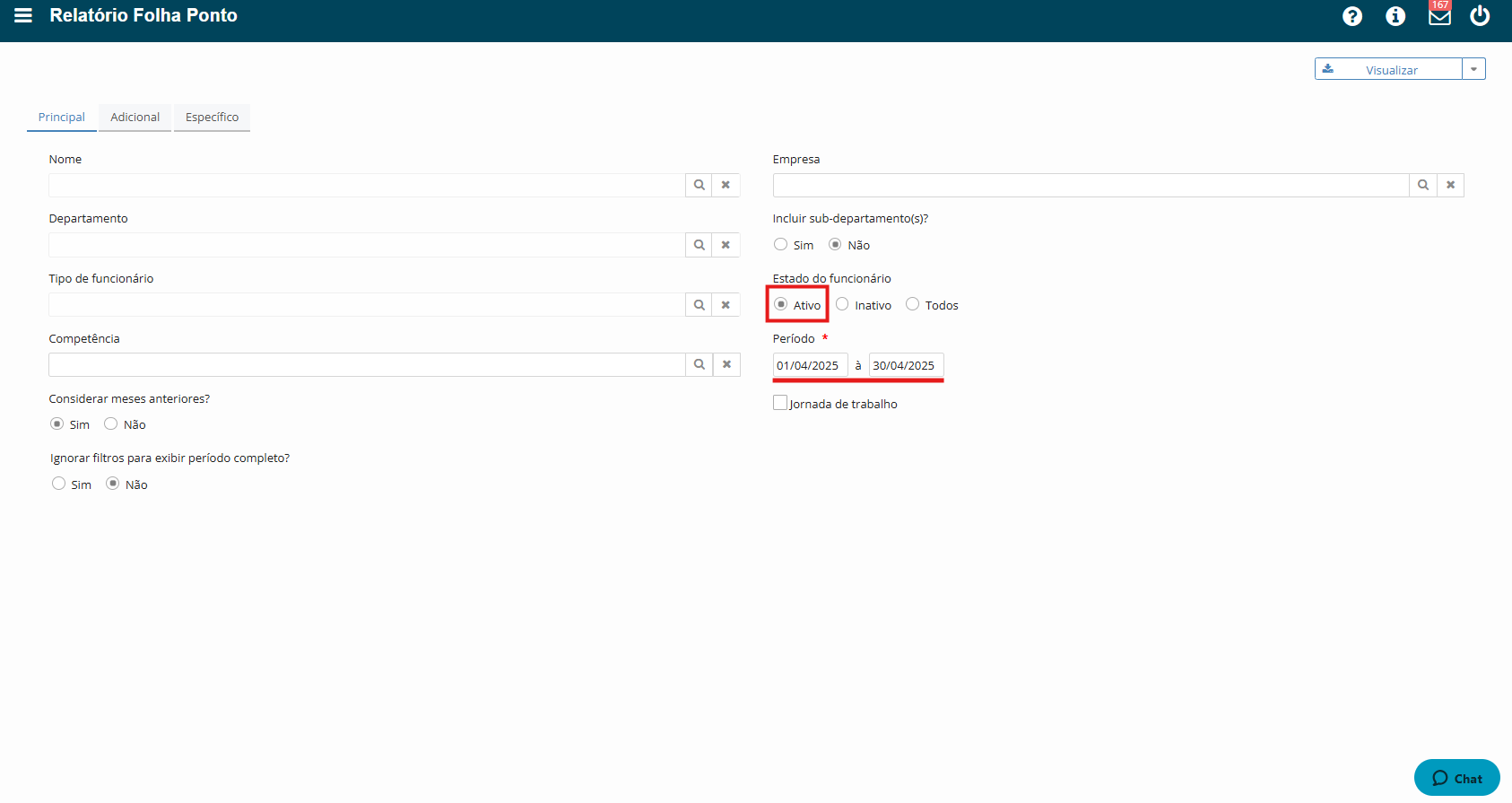Viewport: 1512px width, 803px height.
Task: Click into the Tipo de funcionário field
Action: (367, 305)
